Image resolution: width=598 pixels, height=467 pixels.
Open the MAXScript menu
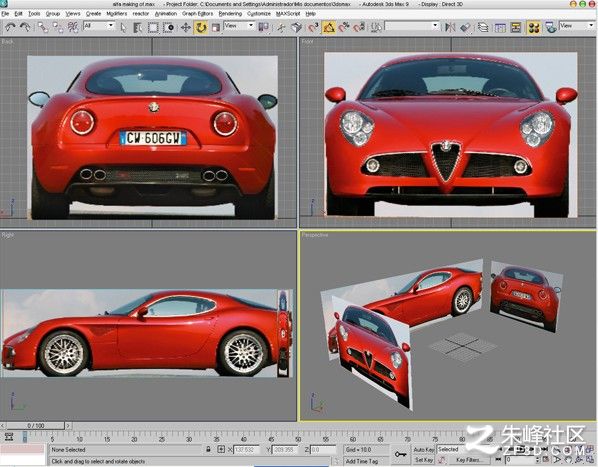[288, 14]
